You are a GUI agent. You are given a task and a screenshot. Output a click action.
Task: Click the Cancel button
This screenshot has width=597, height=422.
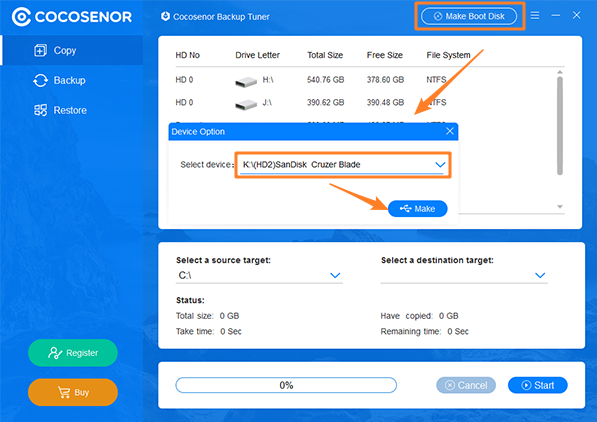tap(466, 385)
